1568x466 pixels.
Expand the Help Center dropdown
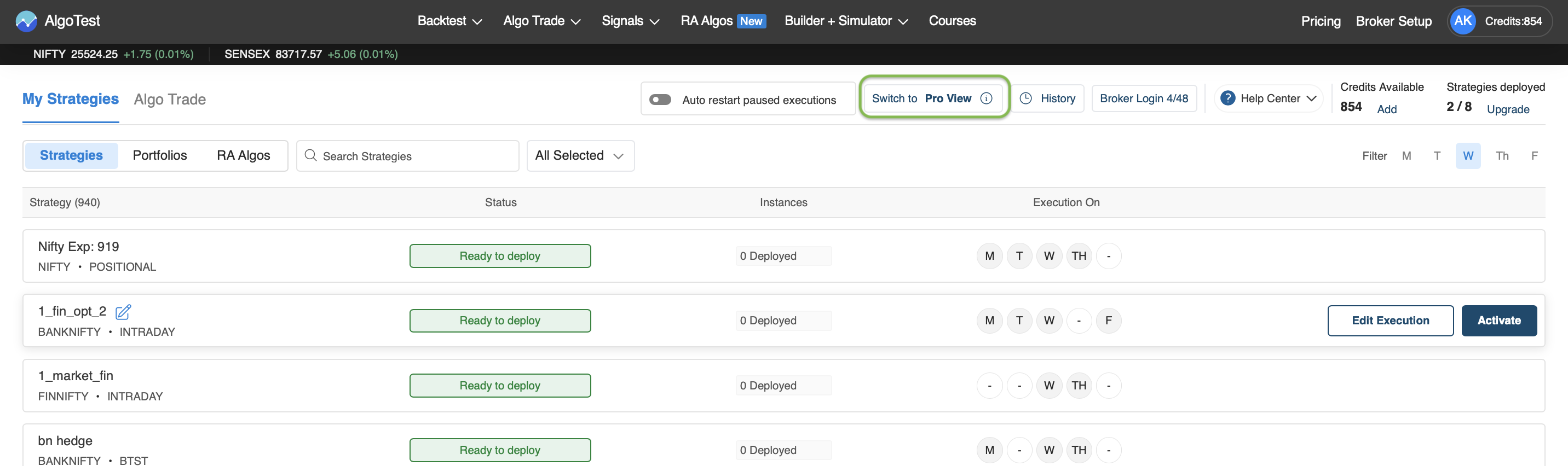pyautogui.click(x=1312, y=98)
